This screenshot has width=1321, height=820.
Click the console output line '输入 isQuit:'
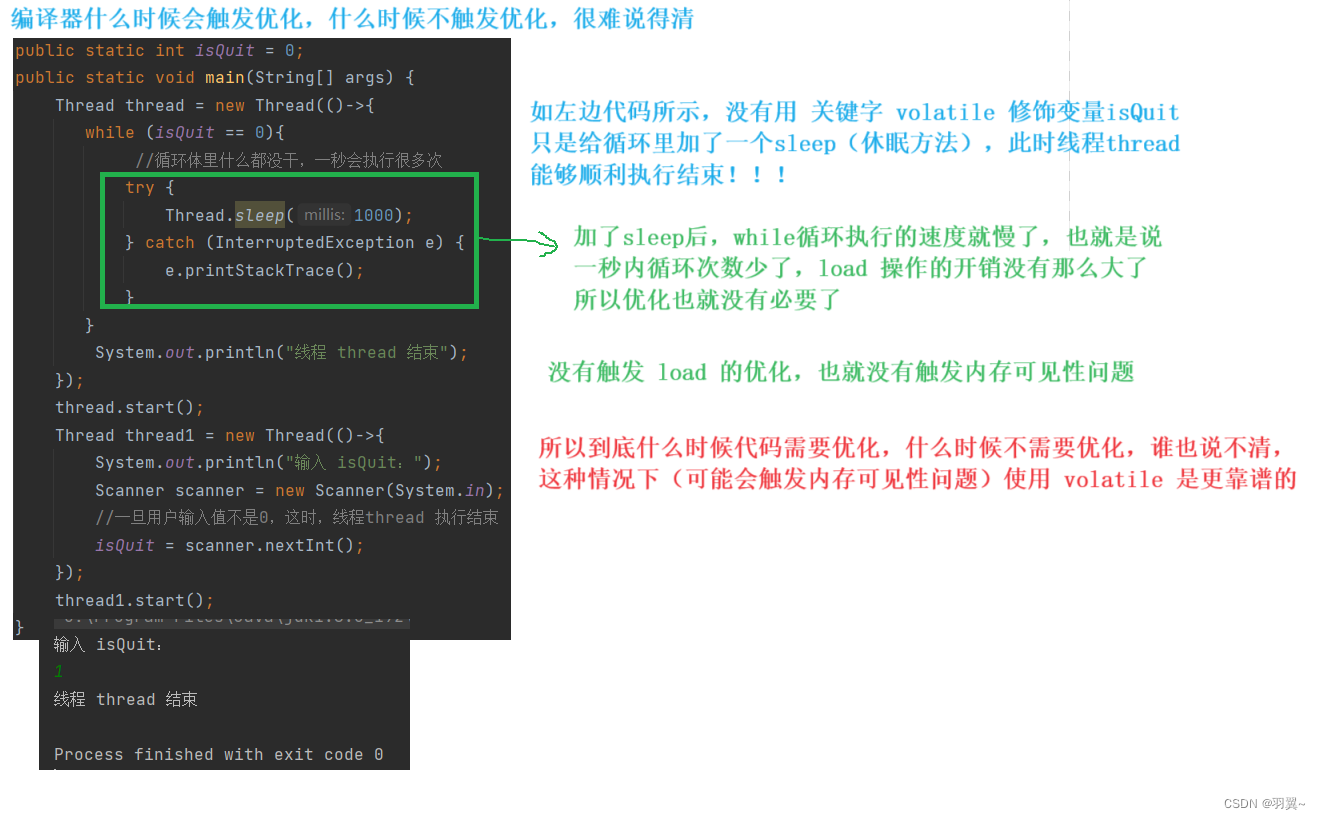(x=109, y=644)
